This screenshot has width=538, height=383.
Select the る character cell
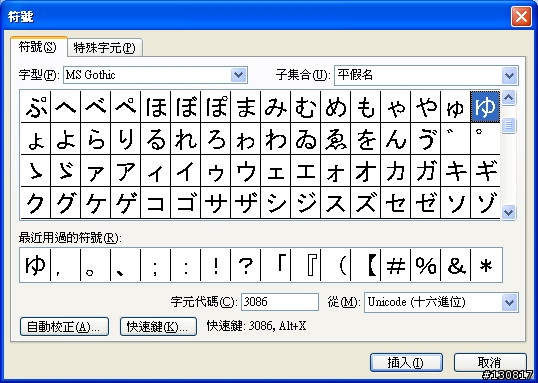click(155, 139)
